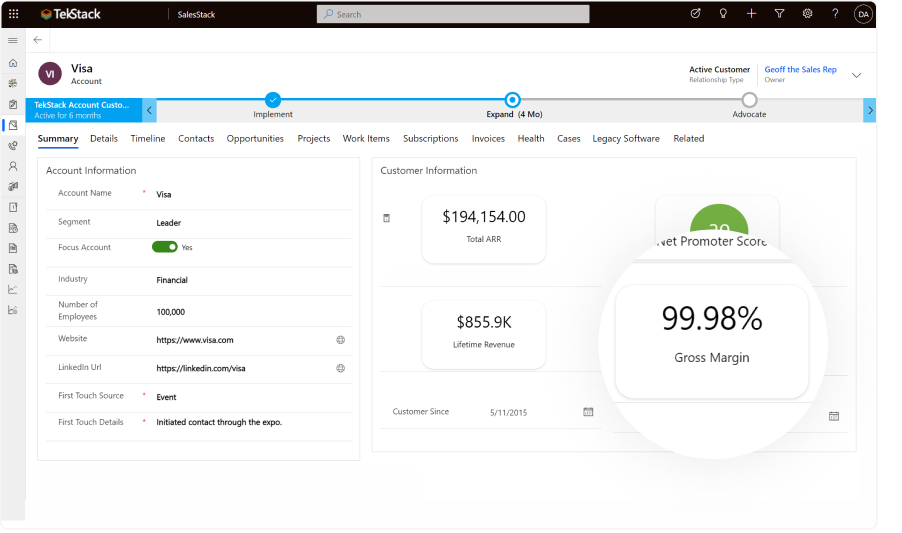Click the SalesStack app name
Viewport: 902px width, 533px height.
[196, 14]
